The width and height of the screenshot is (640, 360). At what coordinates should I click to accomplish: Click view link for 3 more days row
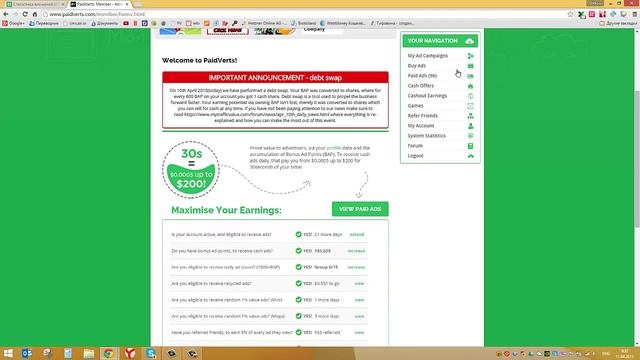[x=359, y=316]
